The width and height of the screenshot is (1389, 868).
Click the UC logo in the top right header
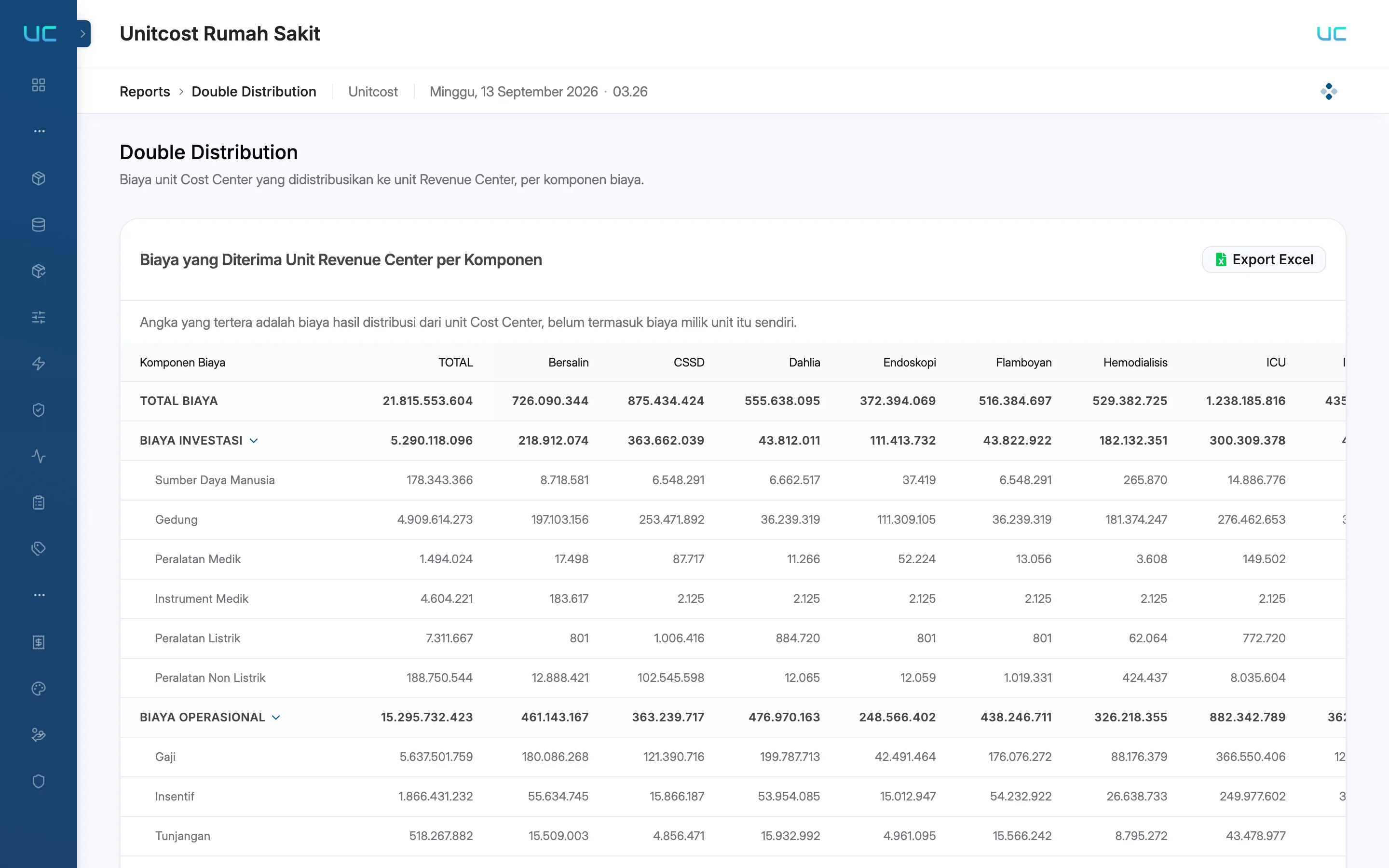point(1331,34)
